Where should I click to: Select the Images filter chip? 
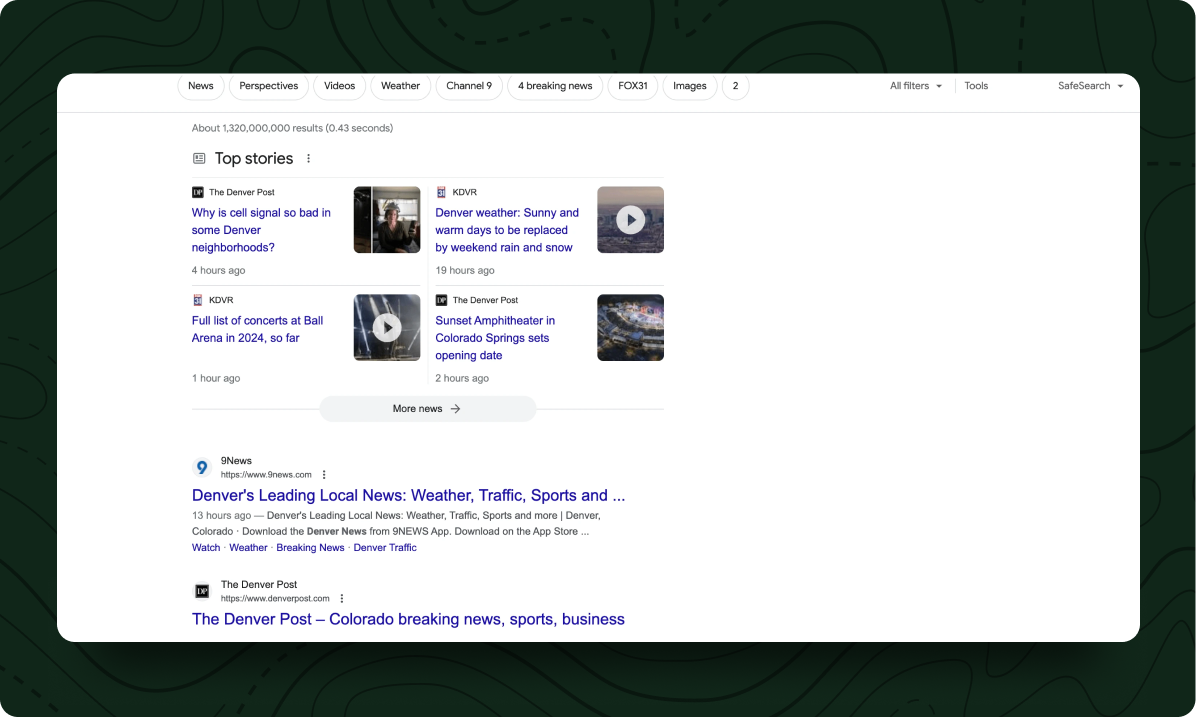point(690,86)
